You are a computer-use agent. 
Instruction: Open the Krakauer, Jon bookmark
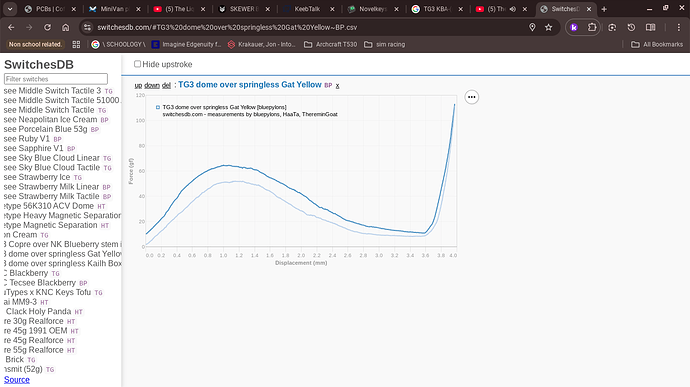click(x=261, y=44)
